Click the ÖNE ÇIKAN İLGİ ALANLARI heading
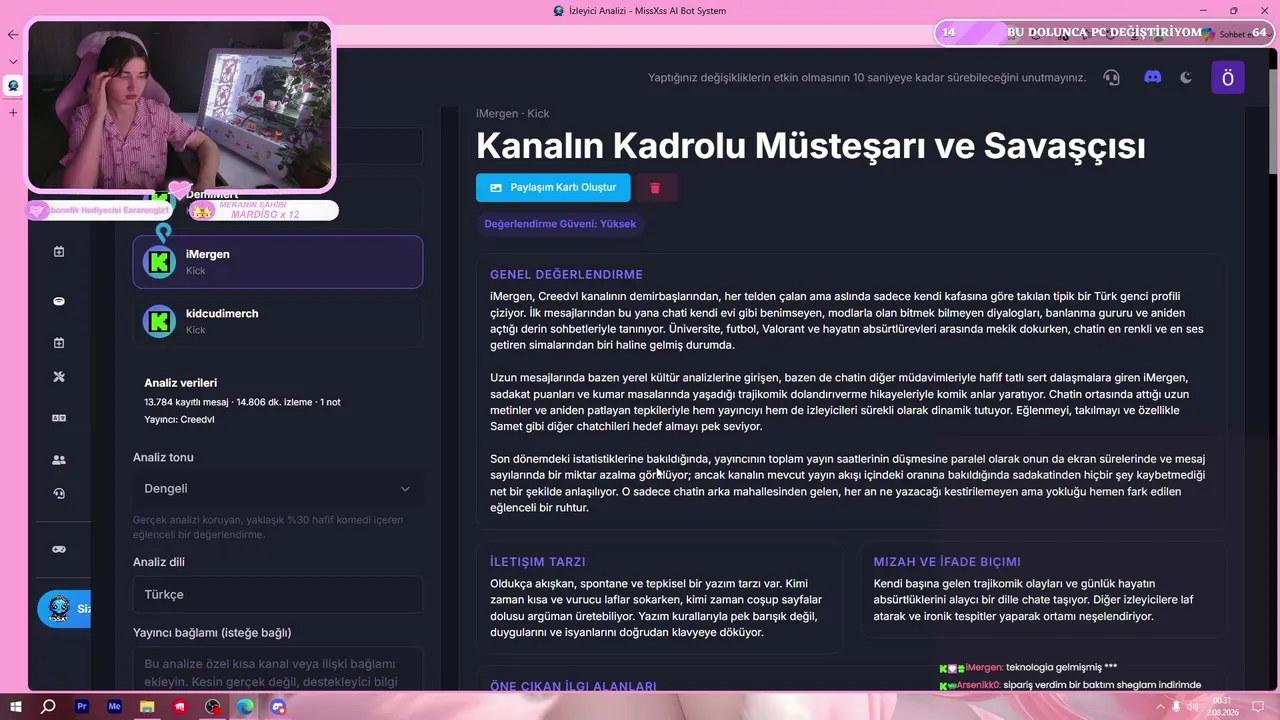The height and width of the screenshot is (720, 1280). point(573,686)
